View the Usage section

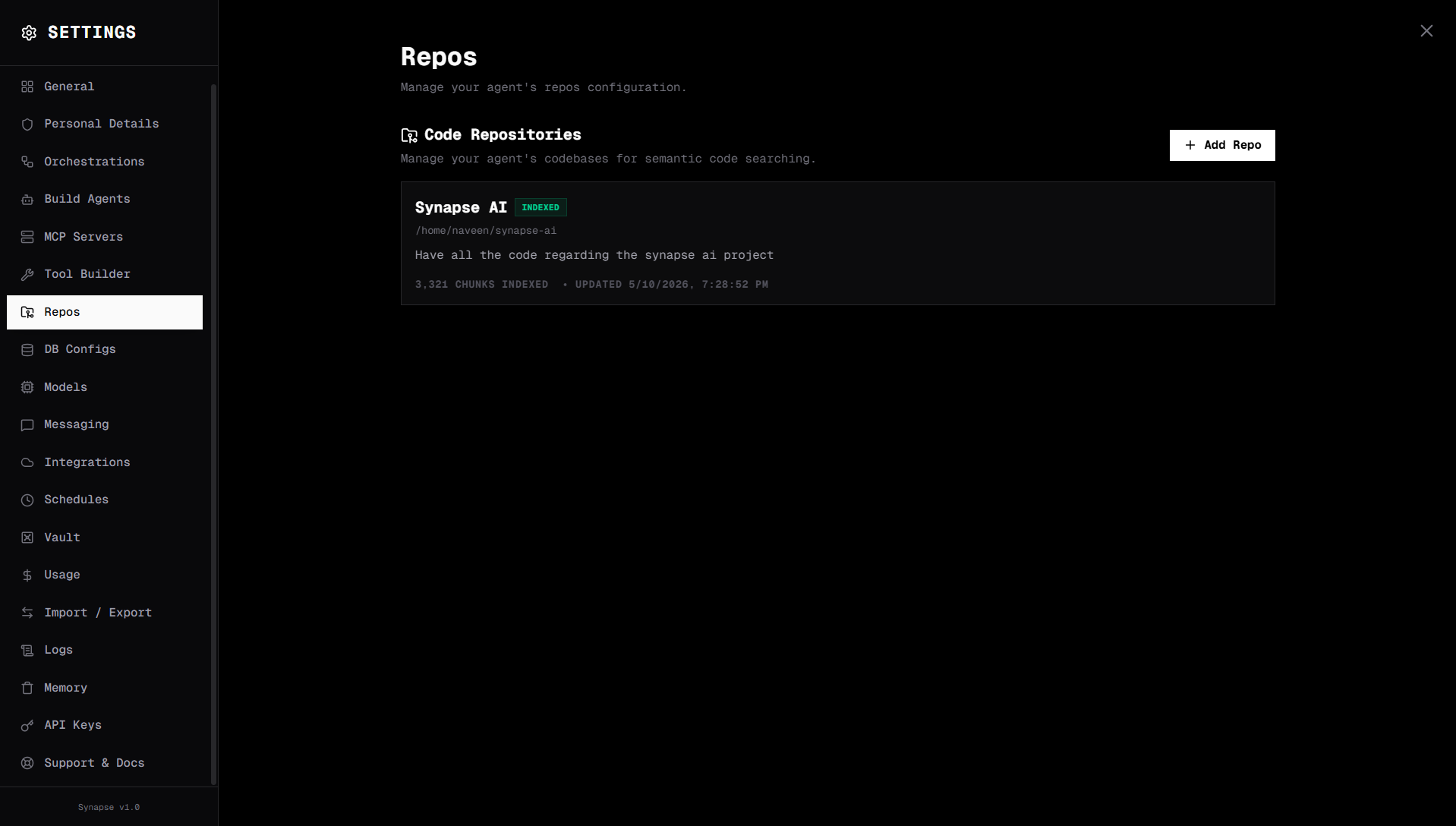coord(105,575)
